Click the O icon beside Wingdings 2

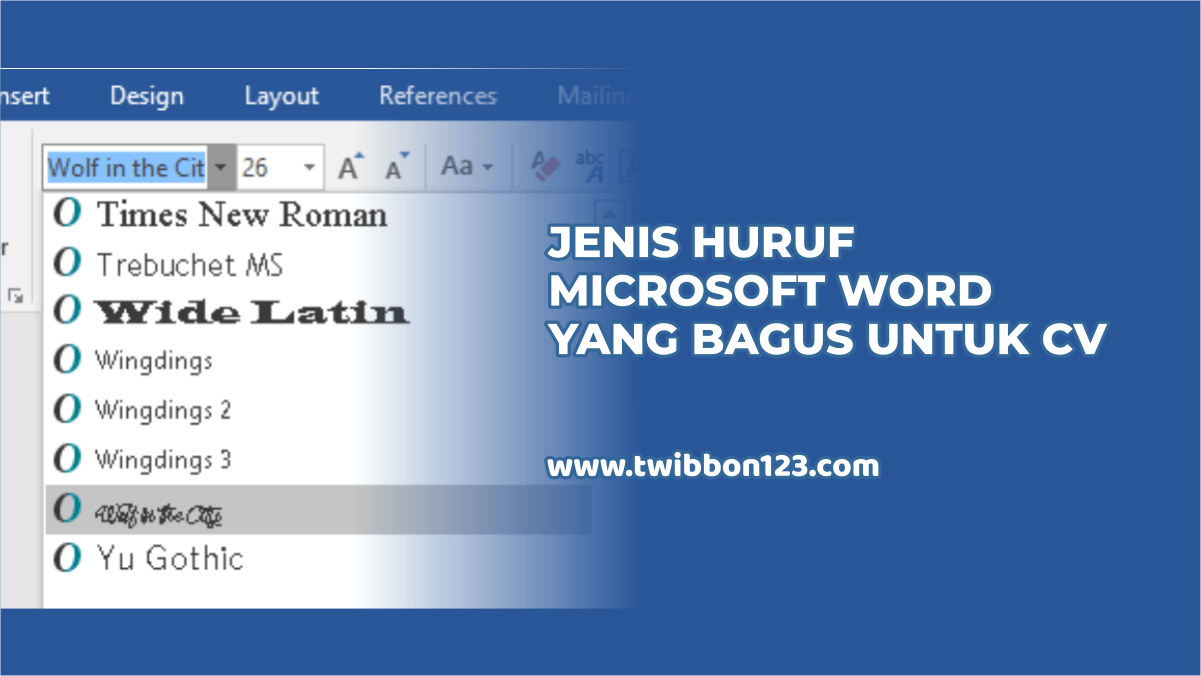[x=67, y=409]
